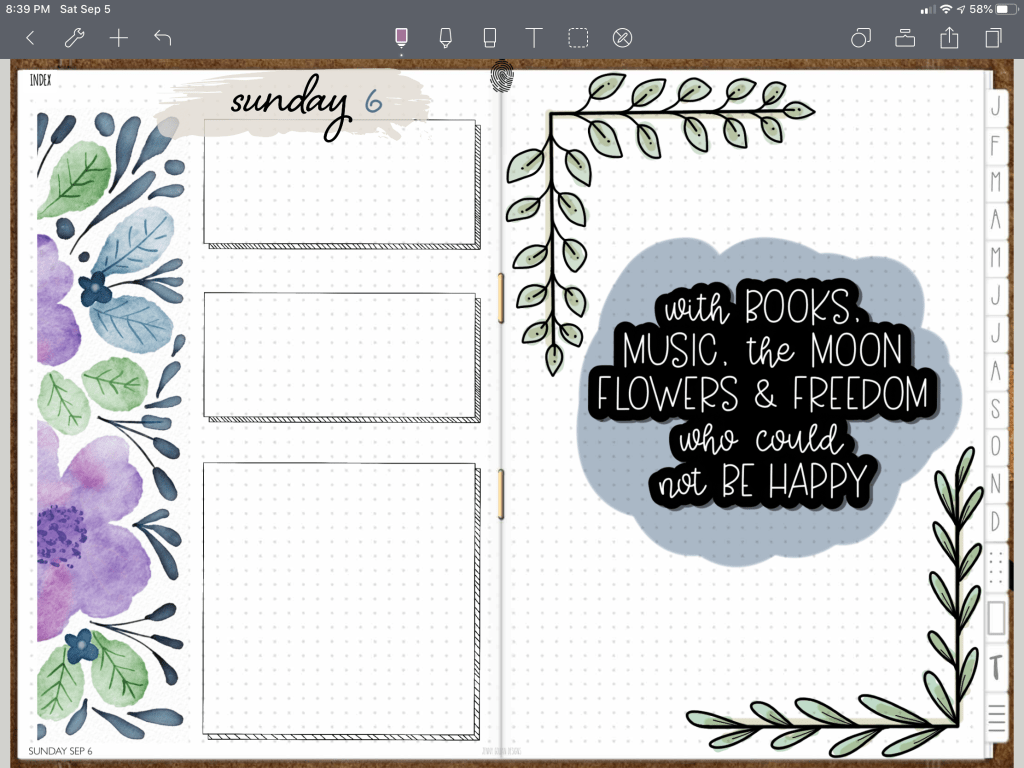Open the share export menu
The height and width of the screenshot is (768, 1024).
pyautogui.click(x=949, y=38)
